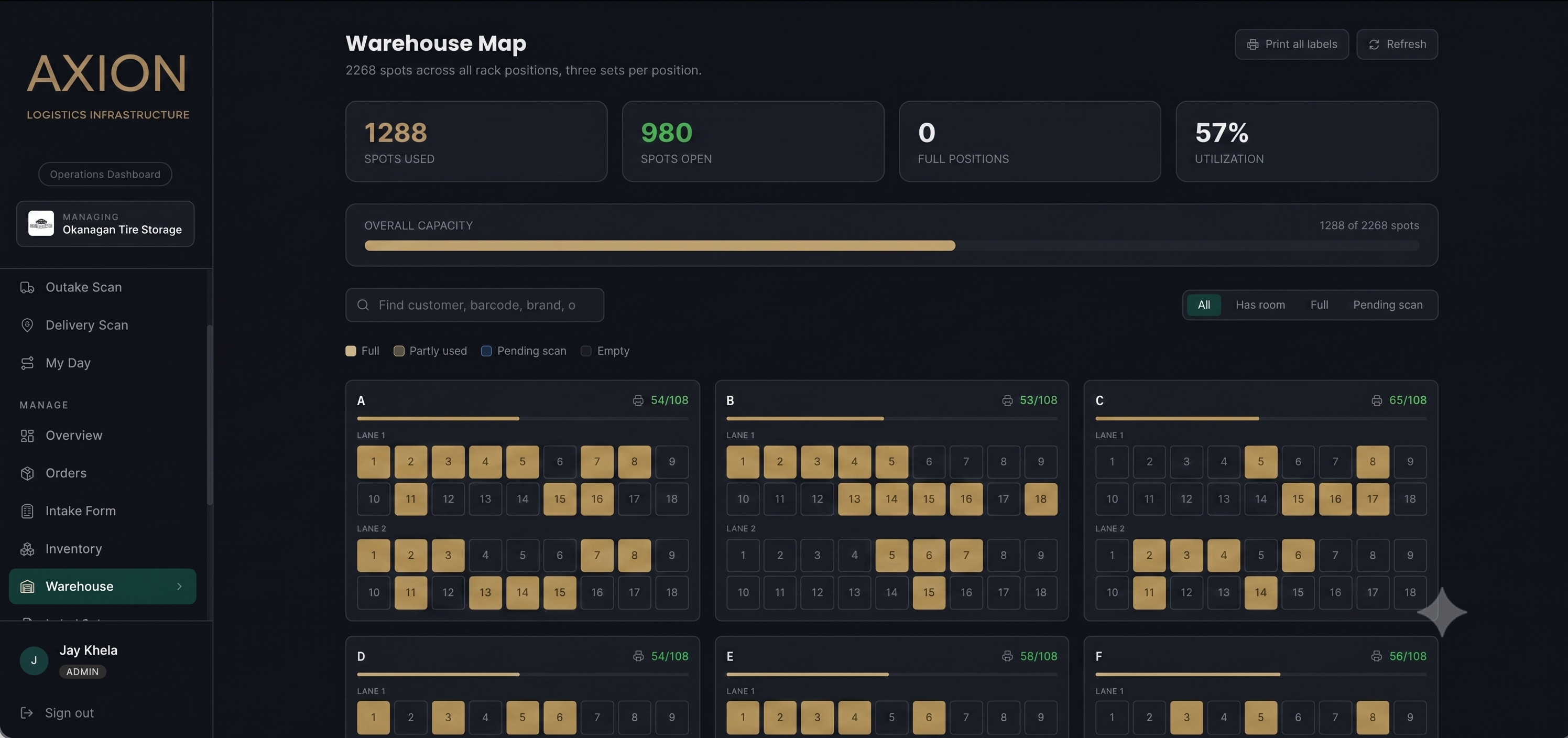Navigate to Overview
The height and width of the screenshot is (738, 1568).
tap(102, 436)
